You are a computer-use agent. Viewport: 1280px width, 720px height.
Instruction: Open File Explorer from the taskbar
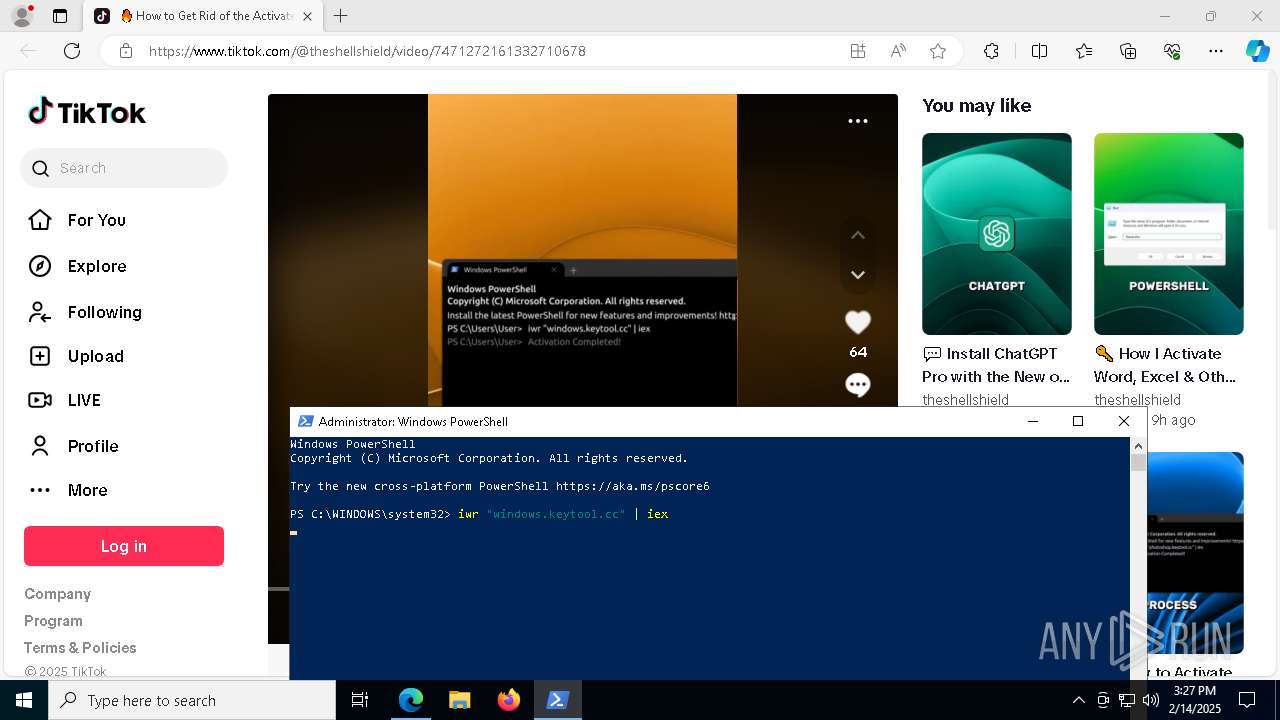click(459, 700)
